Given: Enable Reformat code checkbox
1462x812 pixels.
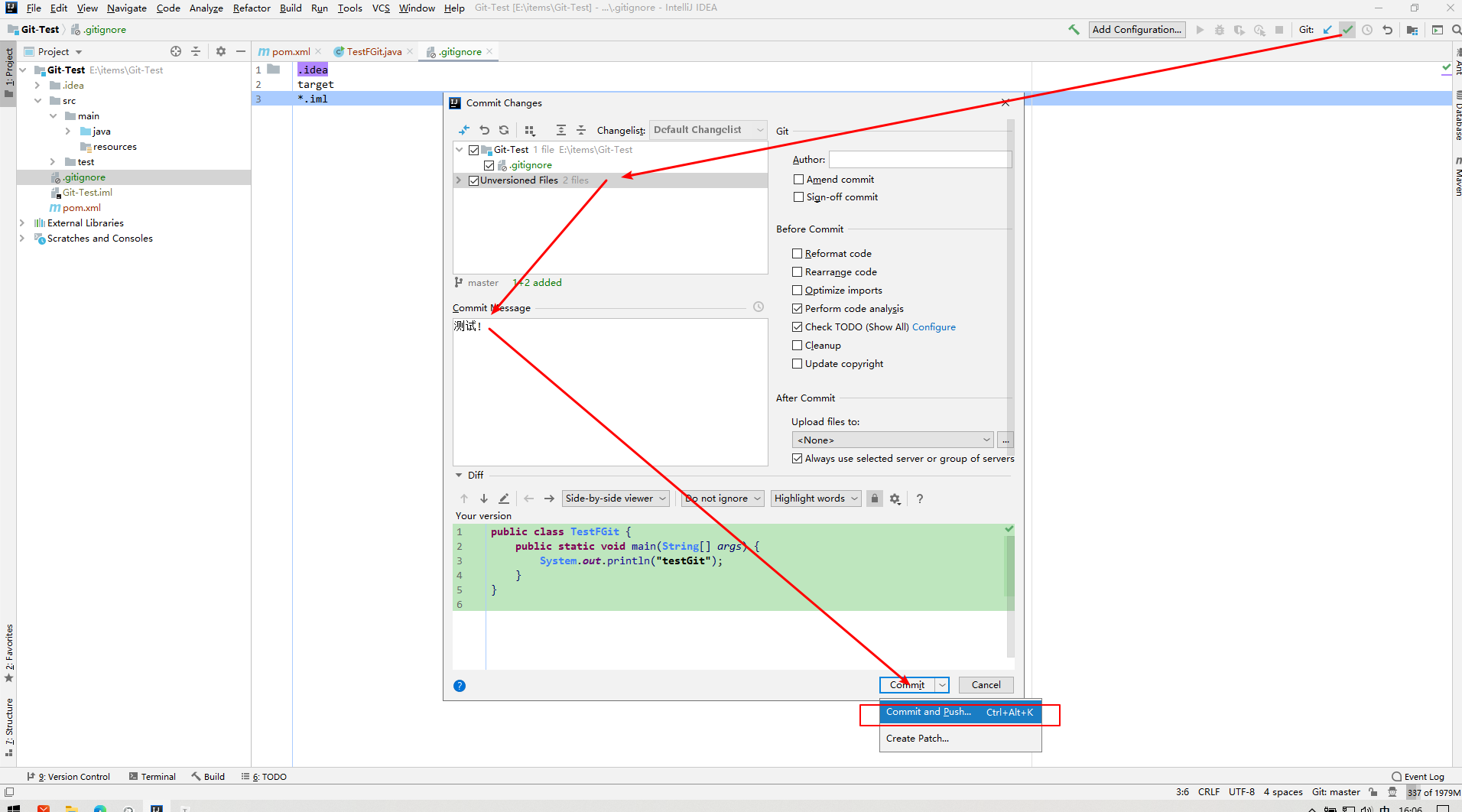Looking at the screenshot, I should (x=798, y=254).
